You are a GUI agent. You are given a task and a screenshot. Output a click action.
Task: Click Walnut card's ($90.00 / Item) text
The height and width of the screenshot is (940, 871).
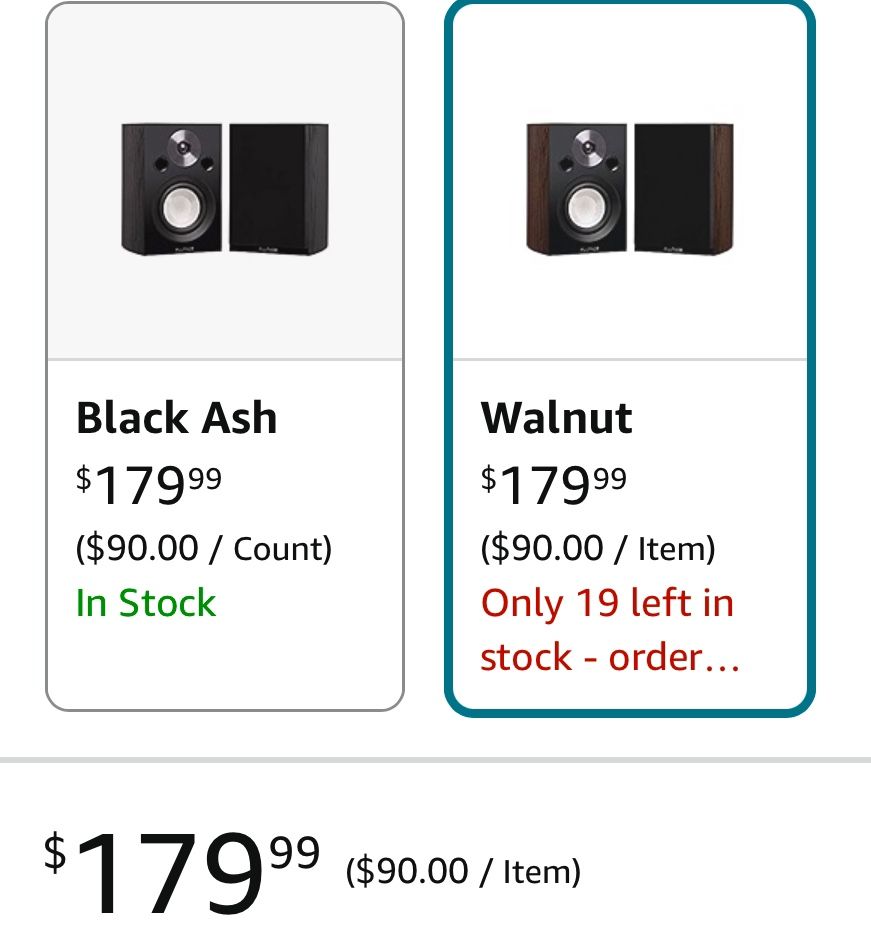click(x=598, y=548)
